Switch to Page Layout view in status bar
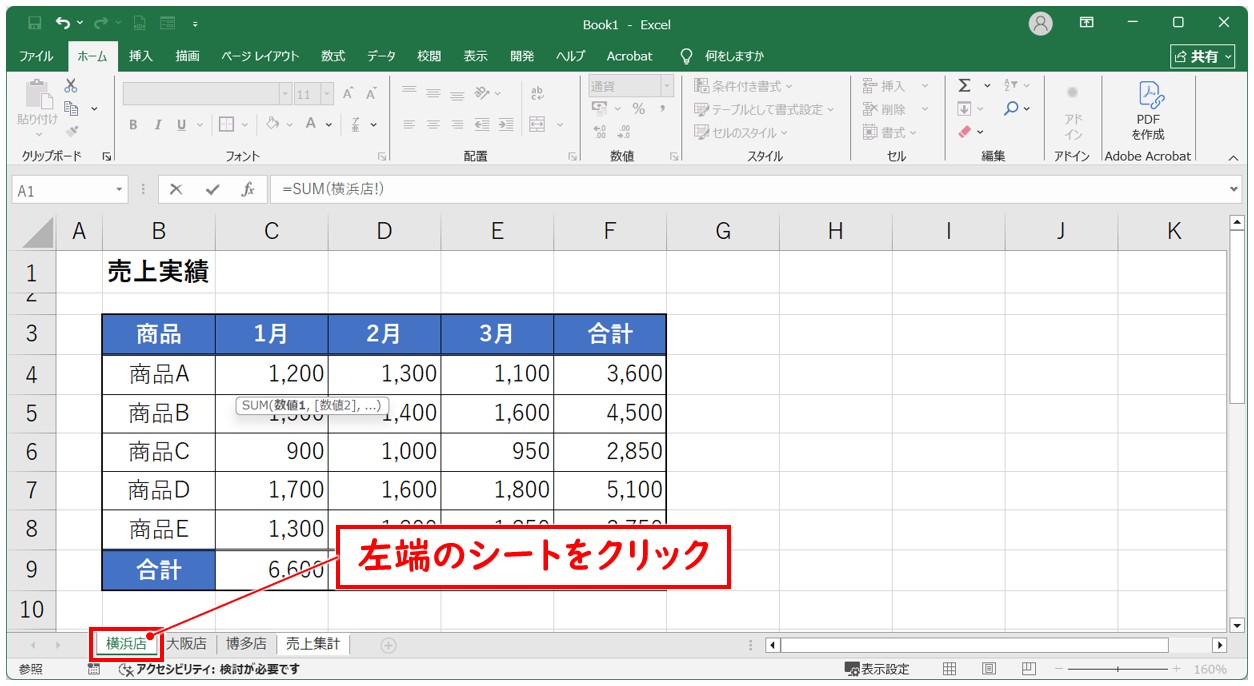The image size is (1254, 686). (x=988, y=669)
